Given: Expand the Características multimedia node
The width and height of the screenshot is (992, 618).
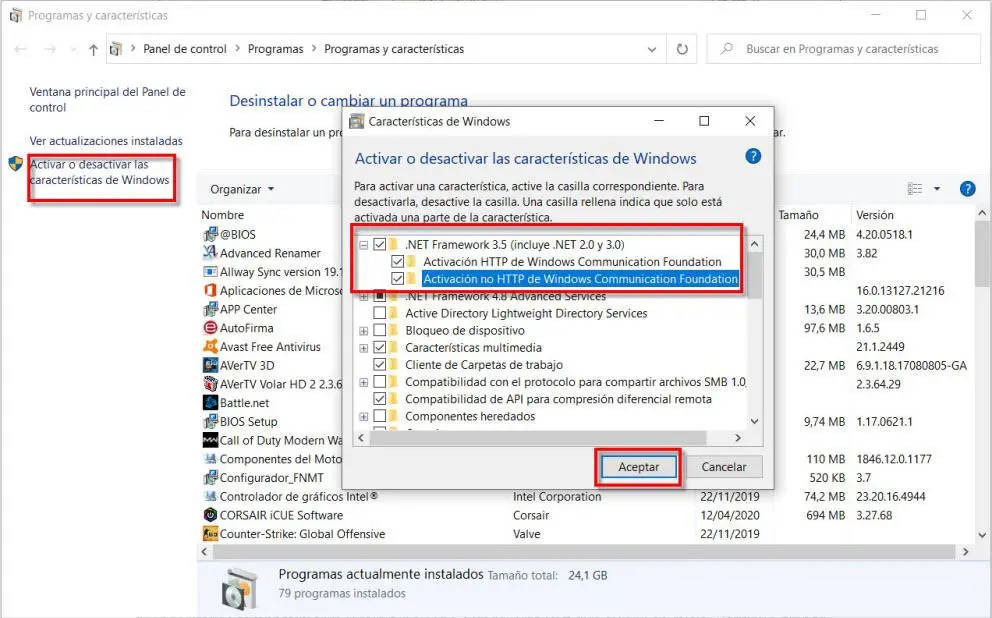Looking at the screenshot, I should (x=363, y=348).
